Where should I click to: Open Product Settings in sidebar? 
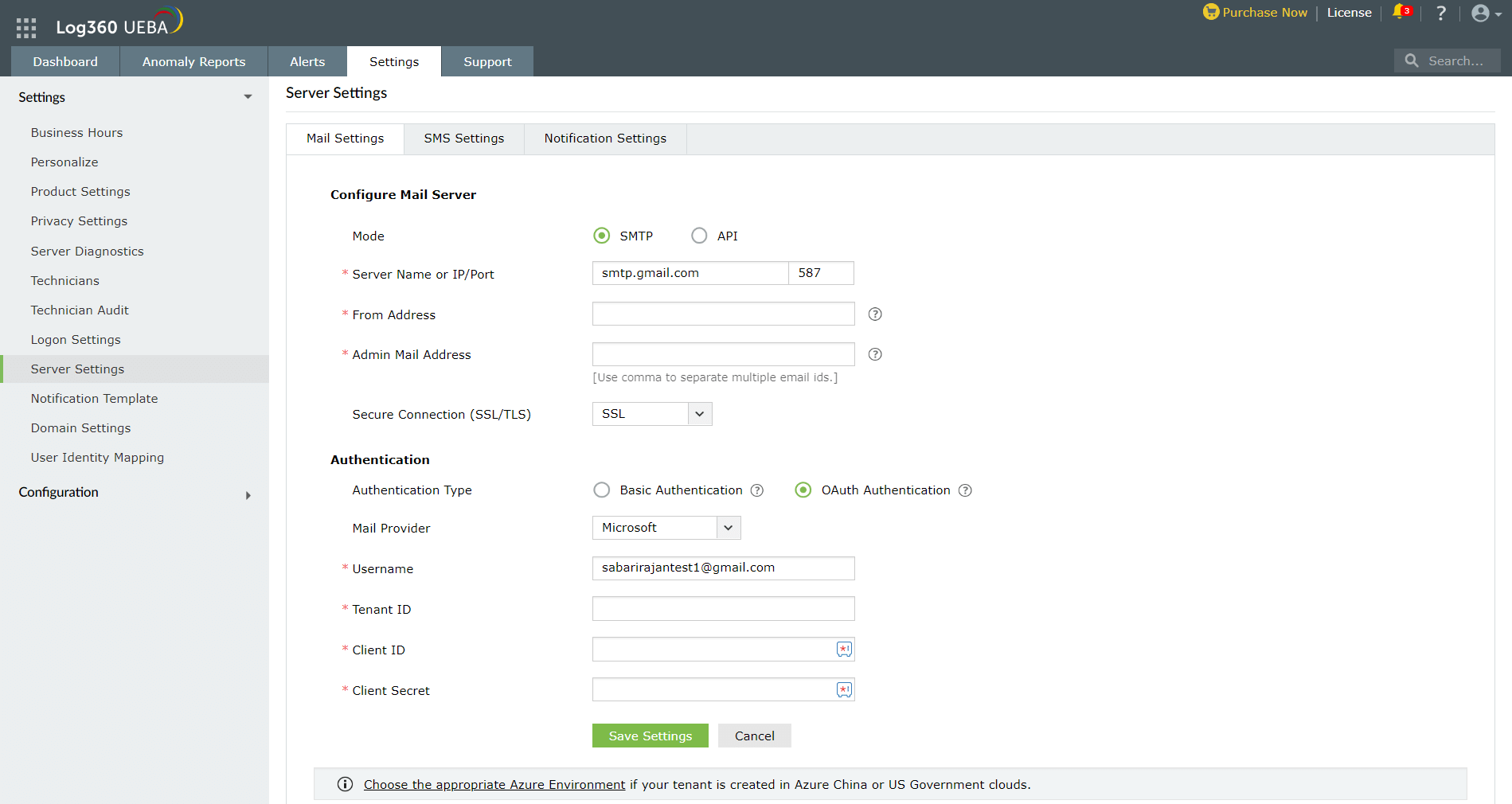[x=80, y=192]
